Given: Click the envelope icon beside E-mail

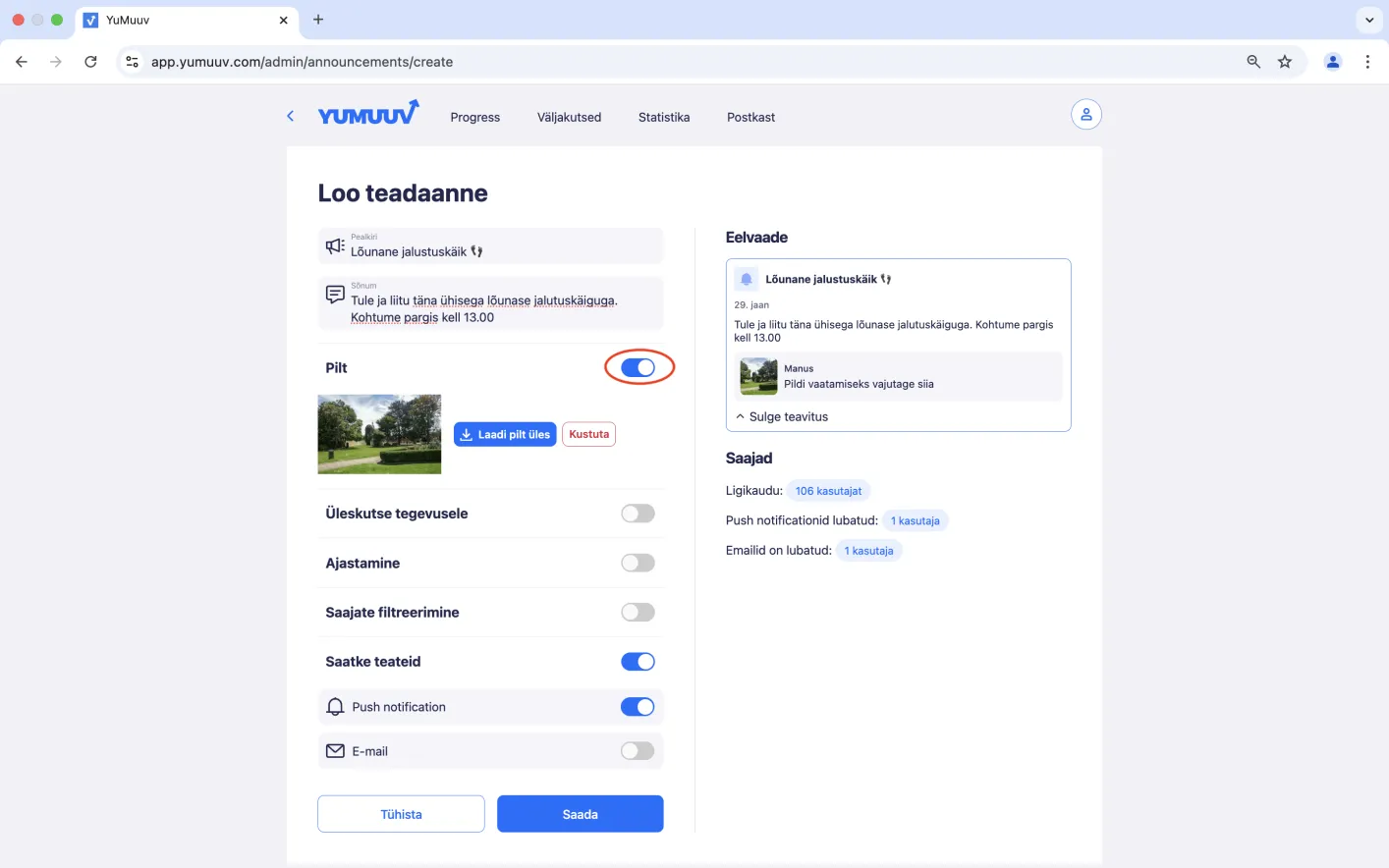Looking at the screenshot, I should click(335, 751).
